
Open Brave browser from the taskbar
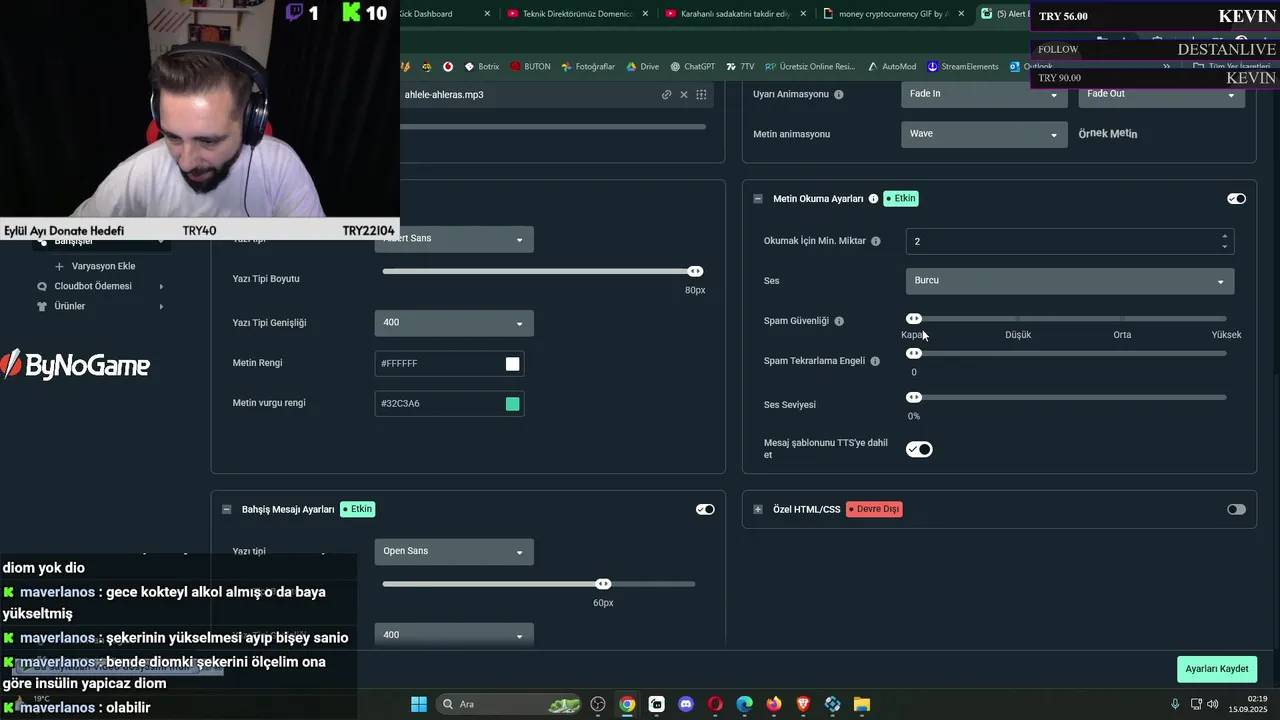803,704
